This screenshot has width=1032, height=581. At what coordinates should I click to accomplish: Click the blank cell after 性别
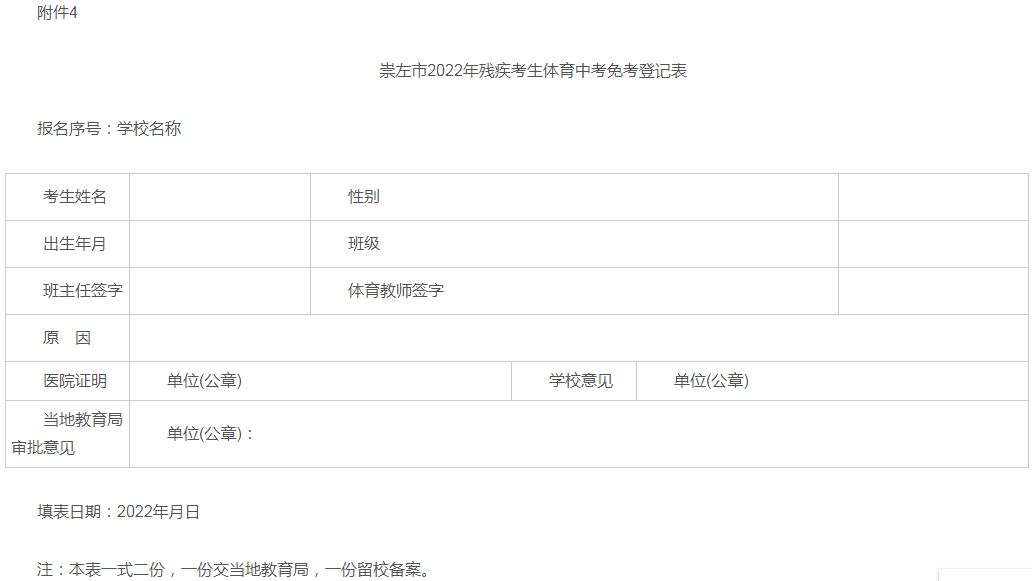[x=933, y=197]
